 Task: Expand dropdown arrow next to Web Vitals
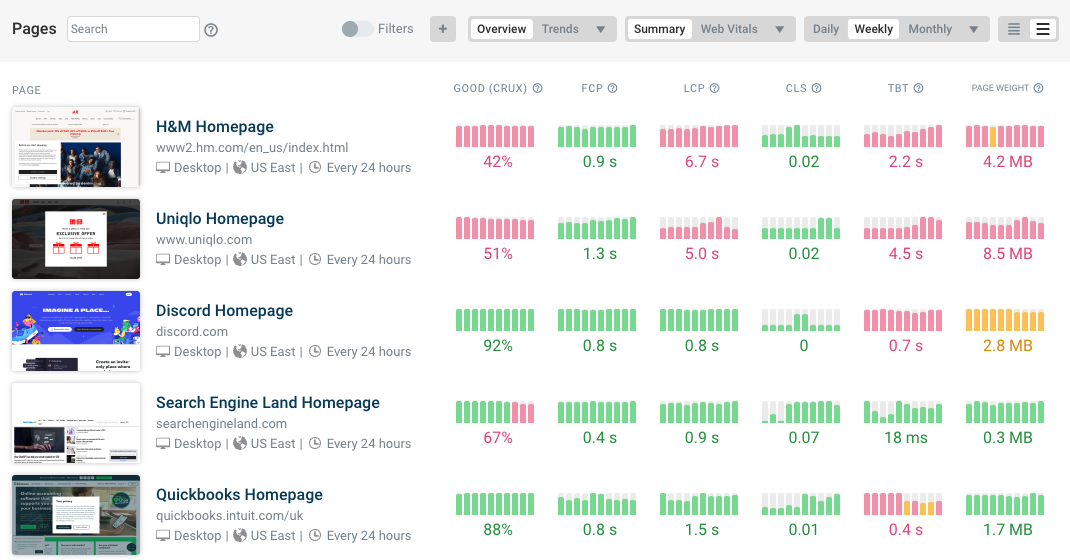pyautogui.click(x=779, y=29)
